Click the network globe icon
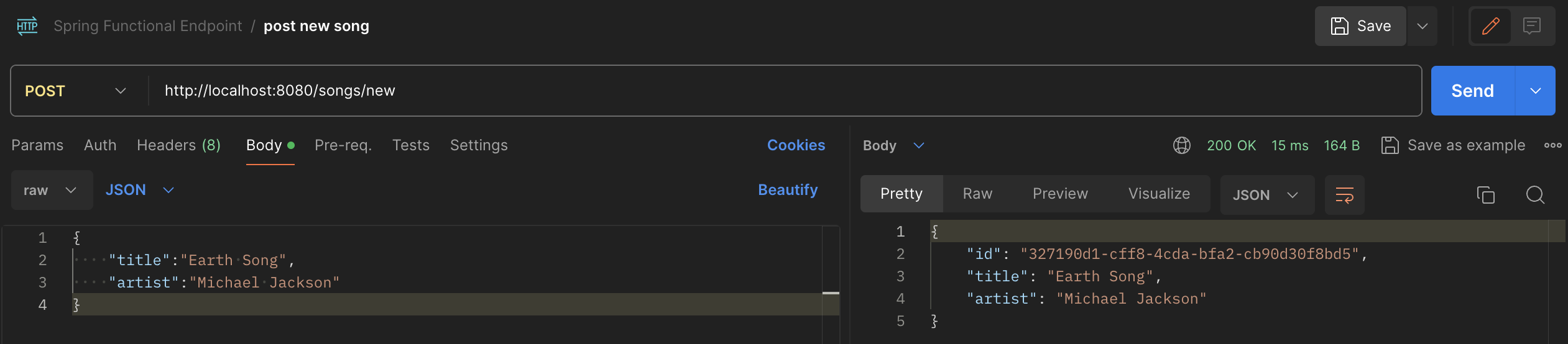The image size is (1568, 344). click(1181, 145)
